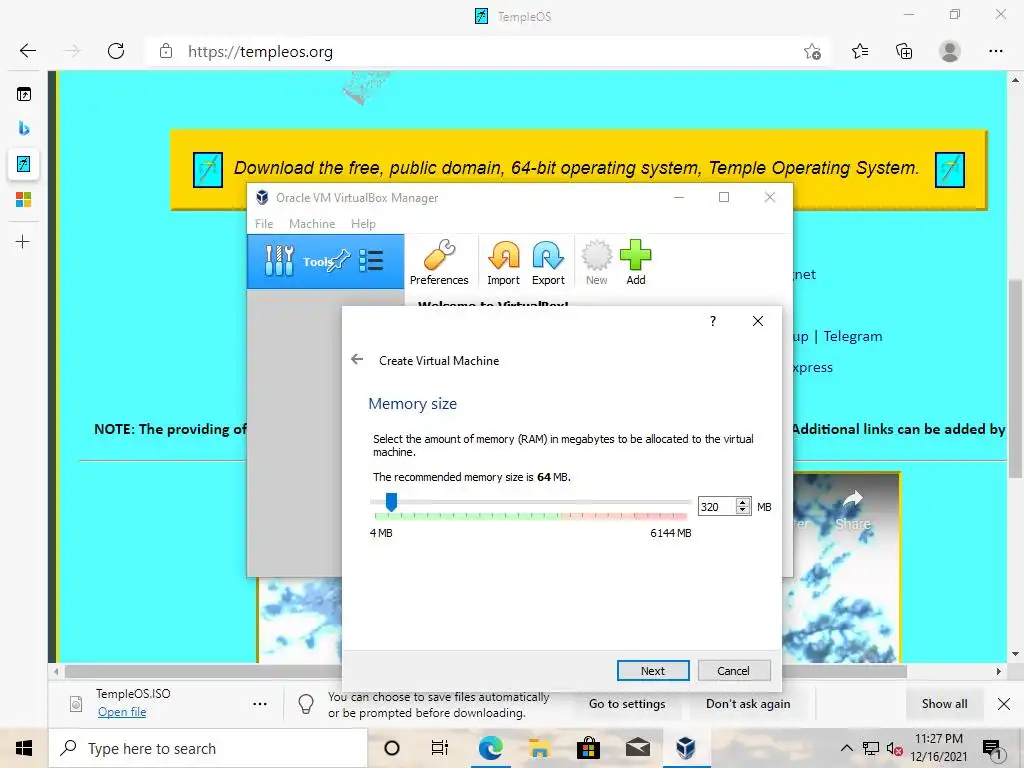
Task: Close the Create Virtual Machine dialog
Action: (x=758, y=321)
